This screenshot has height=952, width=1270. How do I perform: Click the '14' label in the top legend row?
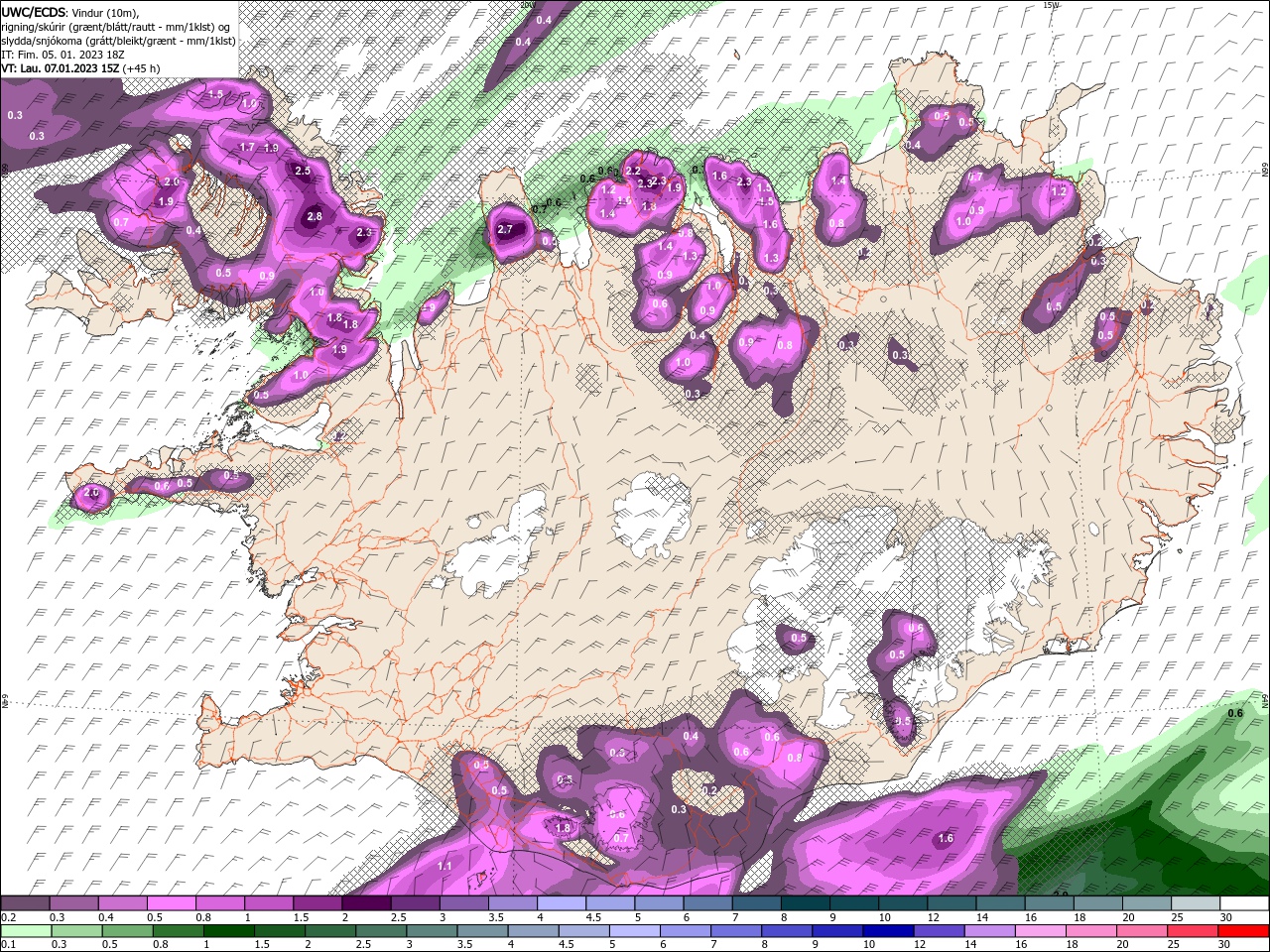tap(982, 918)
